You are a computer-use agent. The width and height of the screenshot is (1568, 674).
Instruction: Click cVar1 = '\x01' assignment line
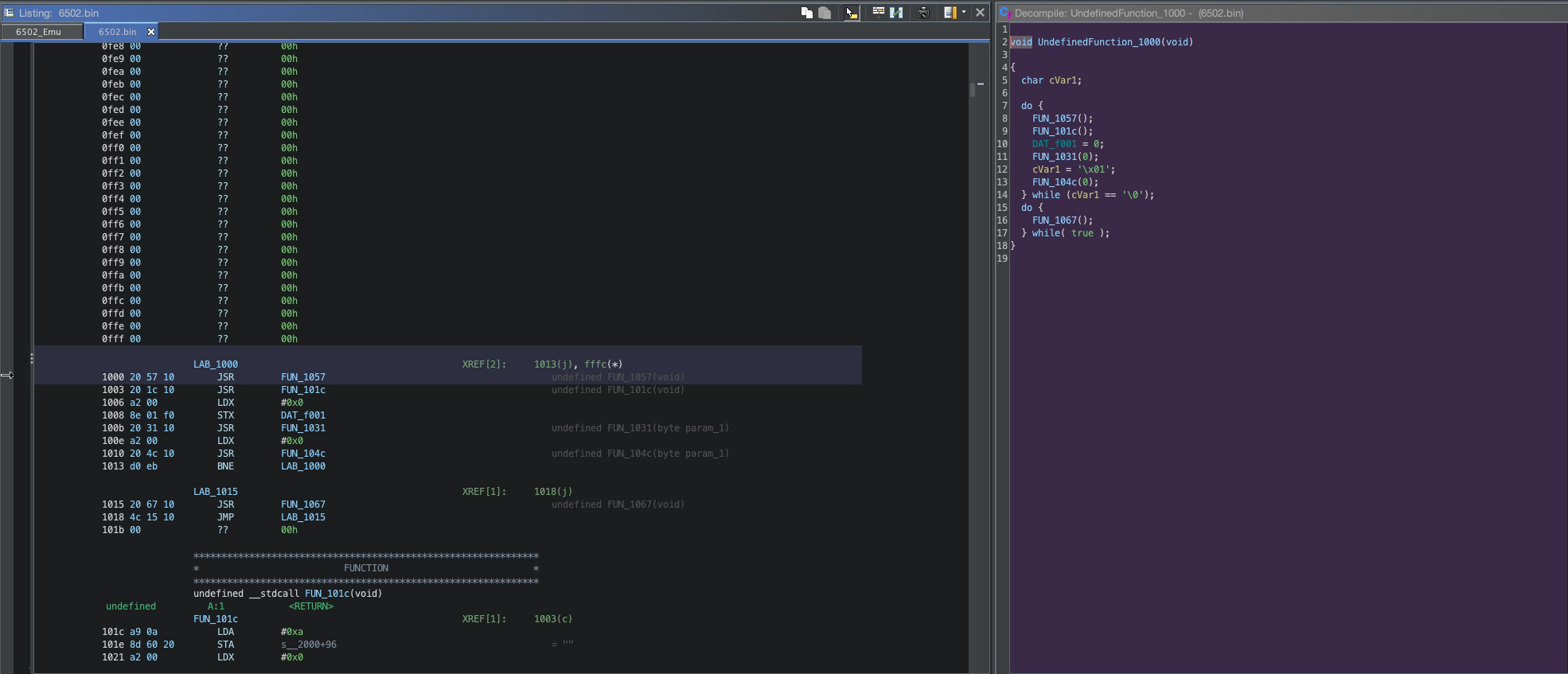tap(1074, 169)
